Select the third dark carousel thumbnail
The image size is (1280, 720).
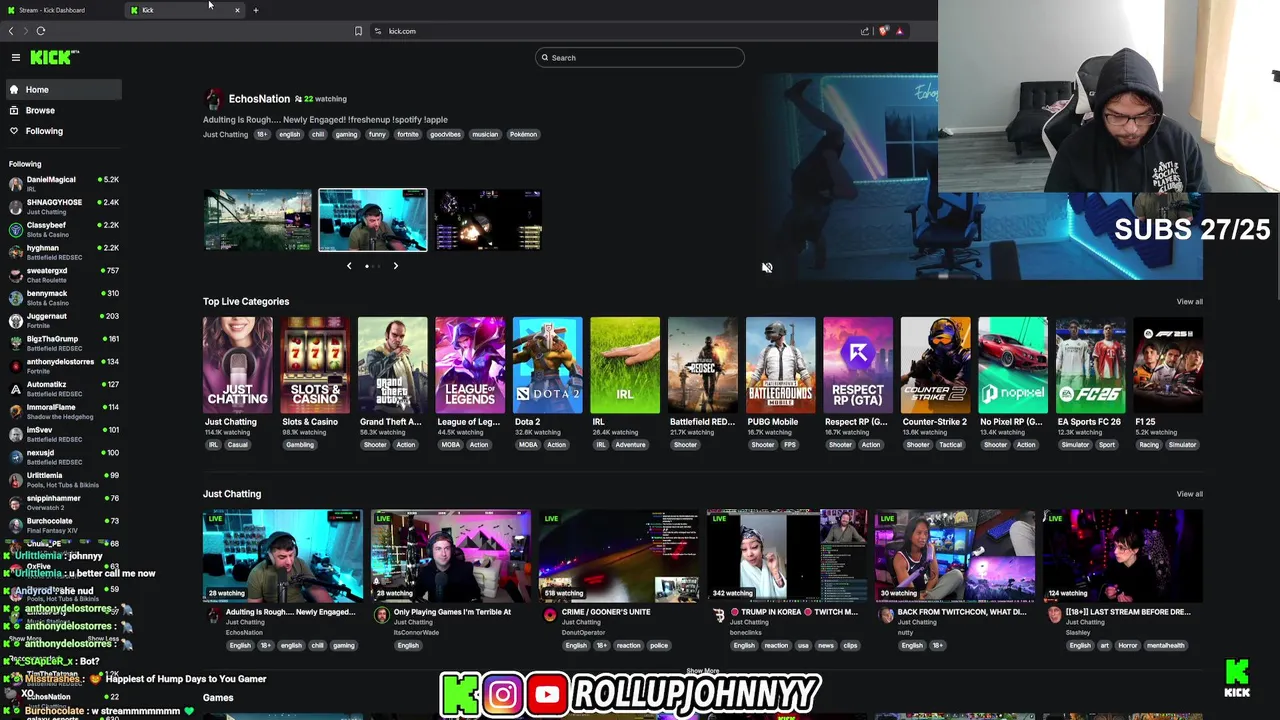click(x=488, y=220)
